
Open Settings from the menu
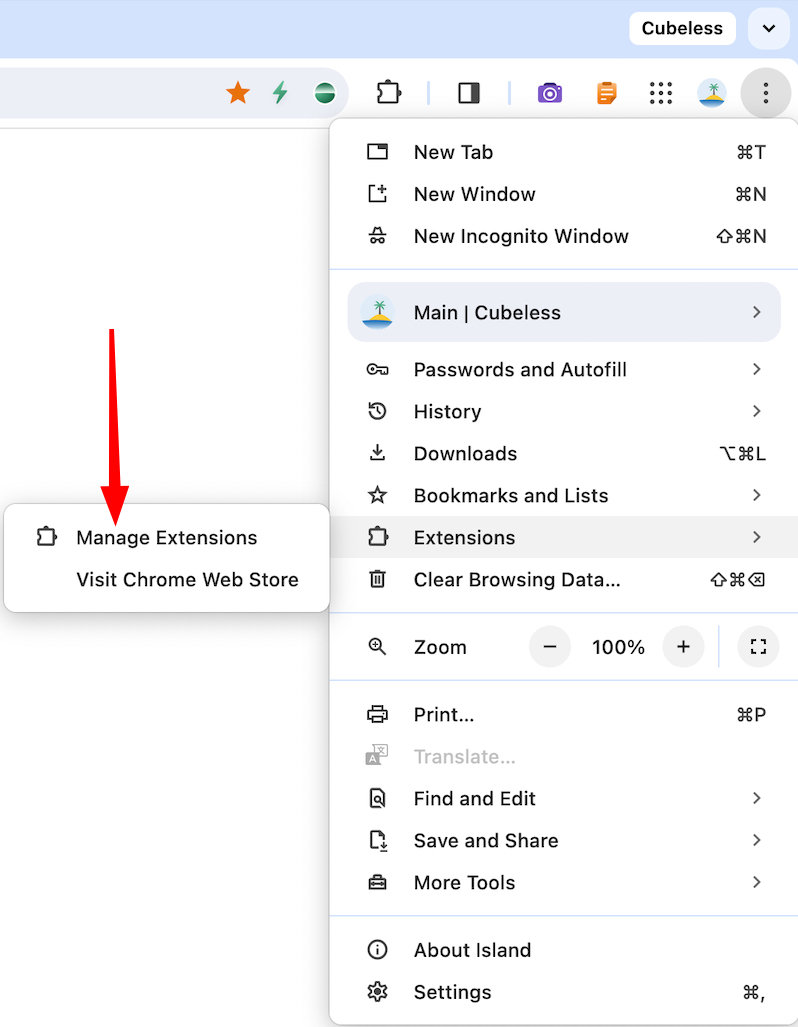coord(563,992)
